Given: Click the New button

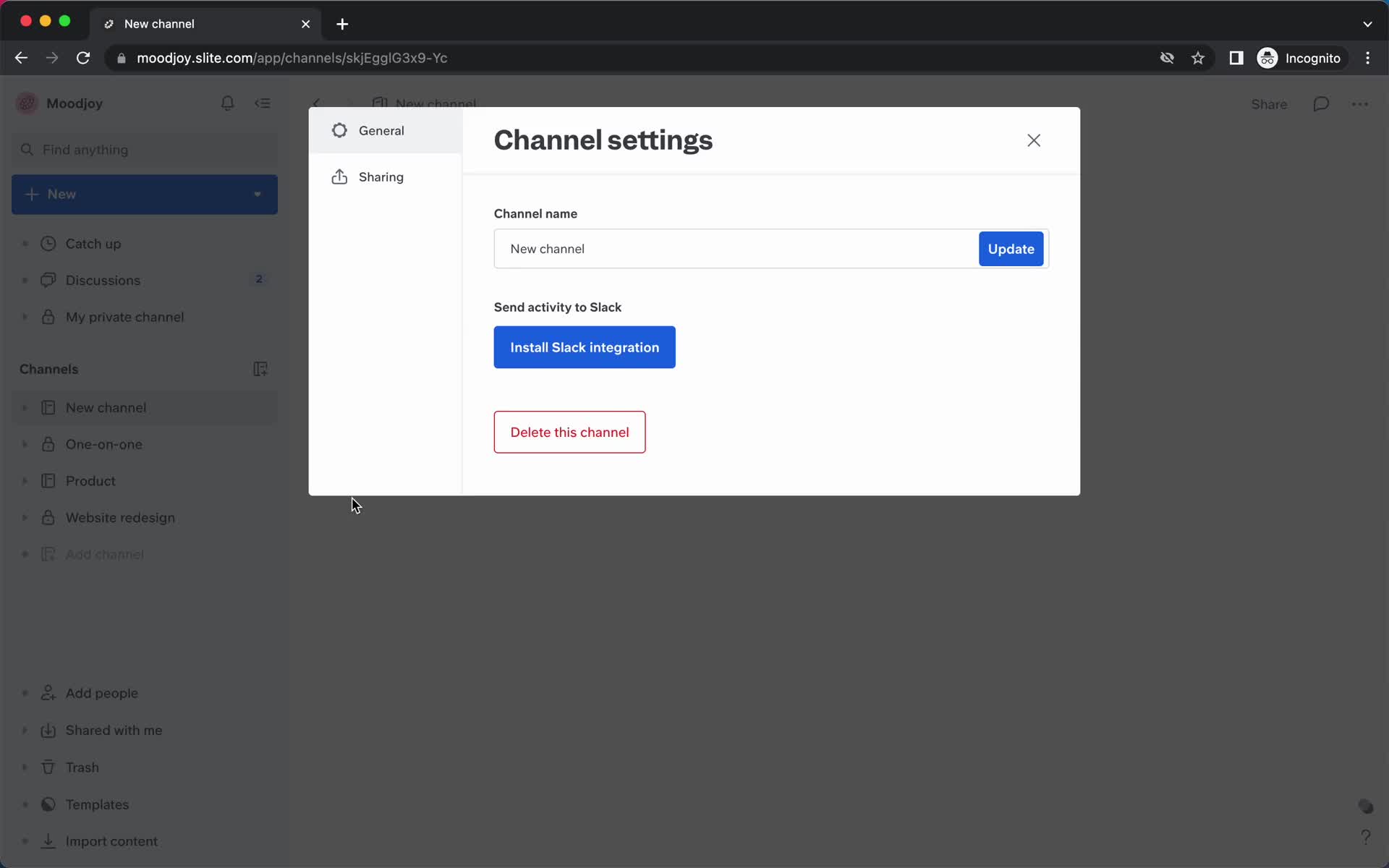Looking at the screenshot, I should point(145,195).
